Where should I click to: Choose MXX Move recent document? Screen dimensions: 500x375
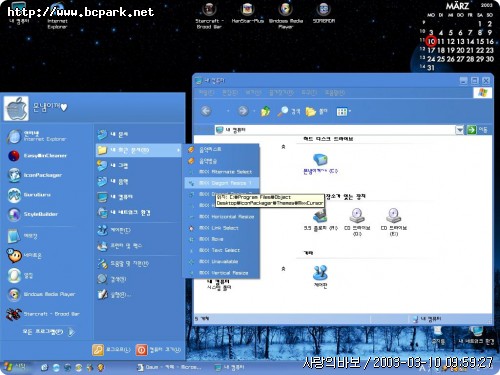pos(222,239)
